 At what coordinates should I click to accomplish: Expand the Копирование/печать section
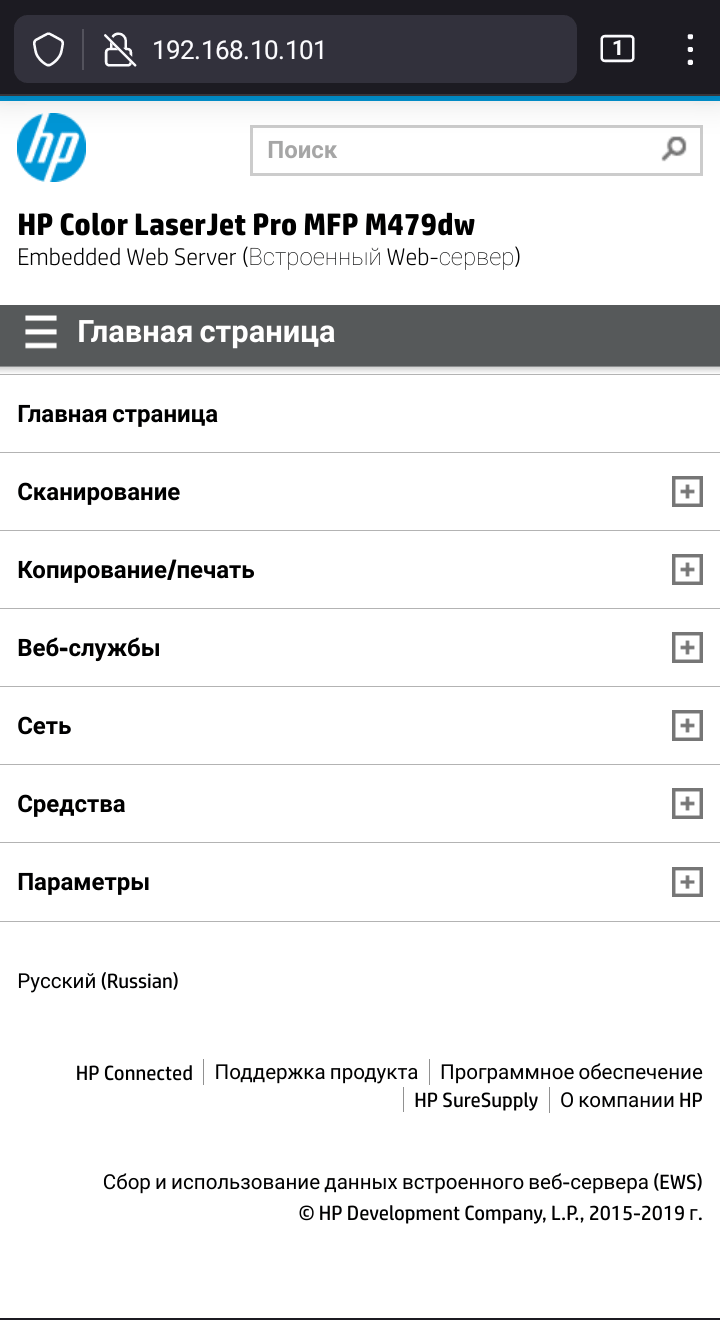point(686,570)
